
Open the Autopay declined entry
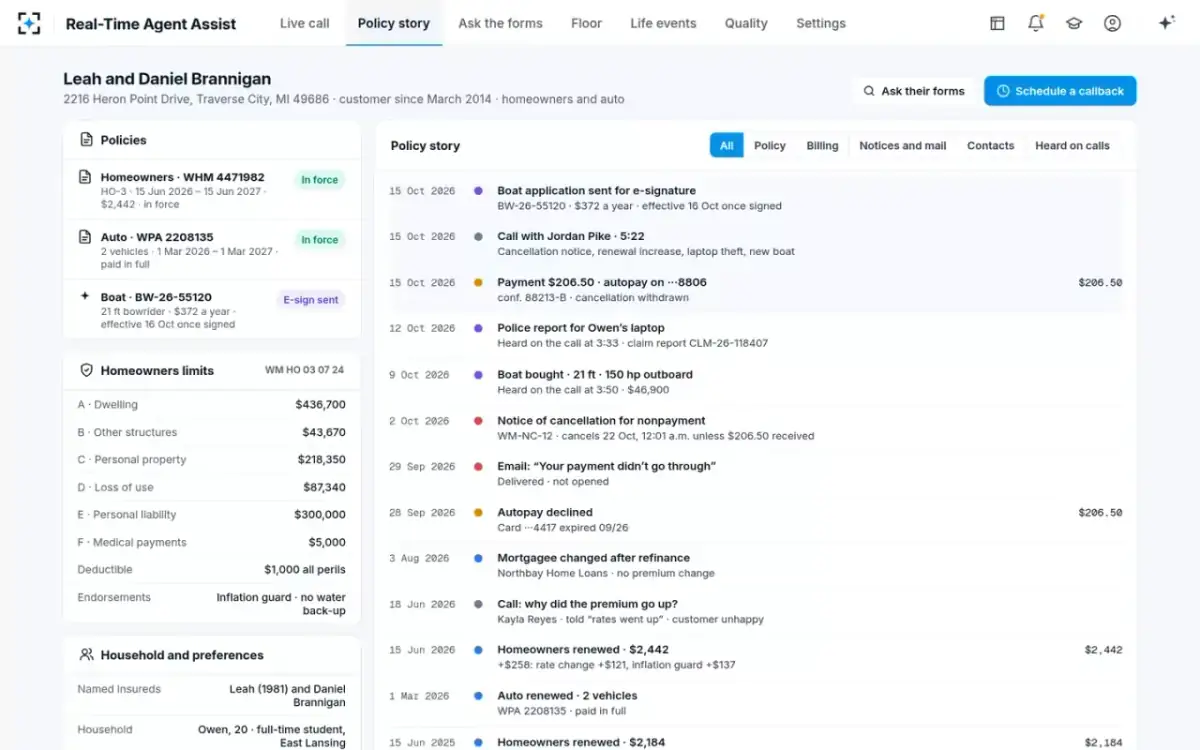[x=755, y=520]
